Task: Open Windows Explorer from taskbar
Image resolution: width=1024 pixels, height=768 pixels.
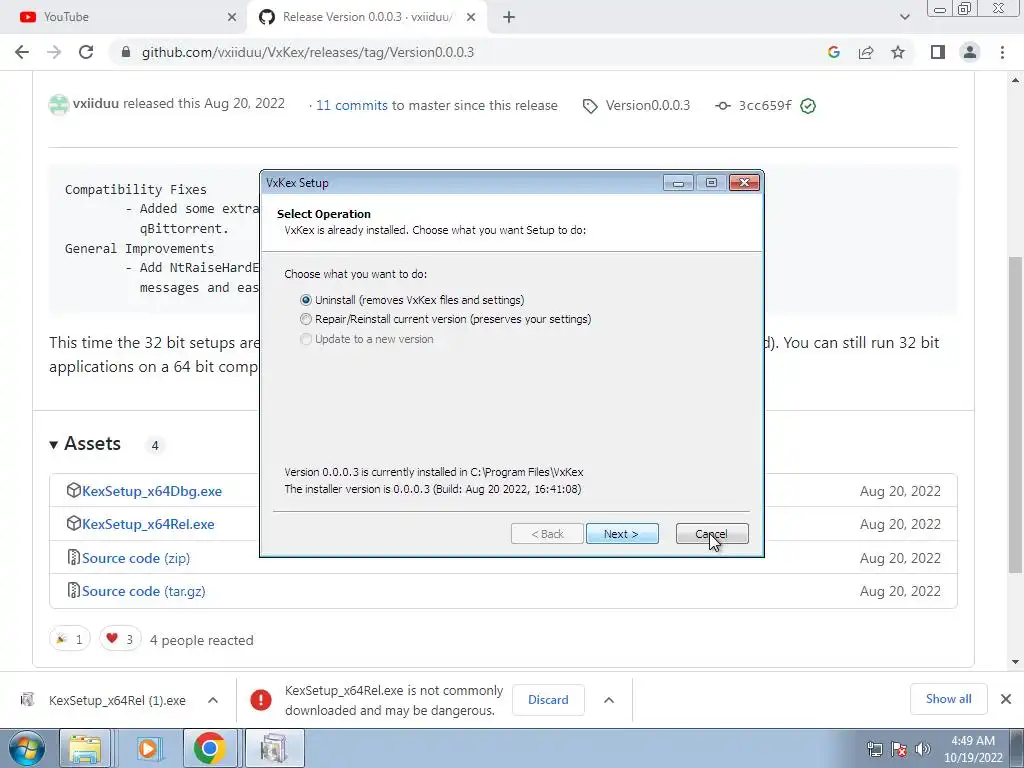Action: pyautogui.click(x=86, y=748)
